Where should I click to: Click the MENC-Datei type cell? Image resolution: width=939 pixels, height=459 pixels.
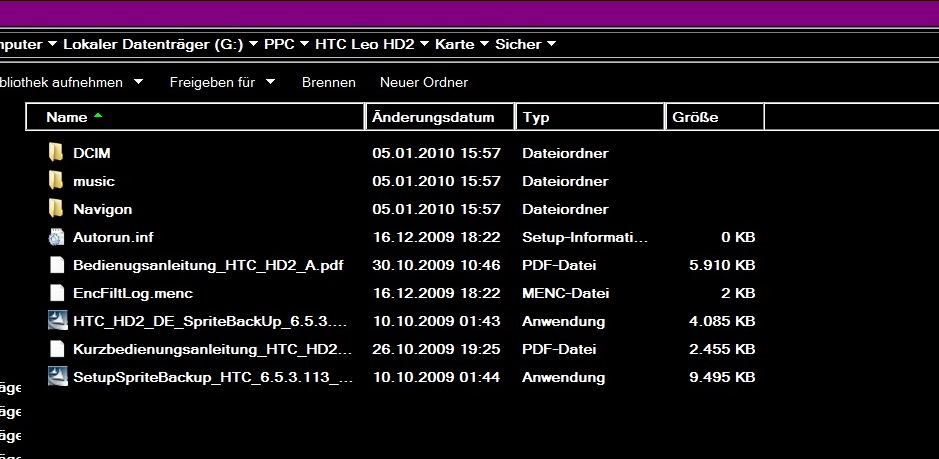[x=565, y=294]
